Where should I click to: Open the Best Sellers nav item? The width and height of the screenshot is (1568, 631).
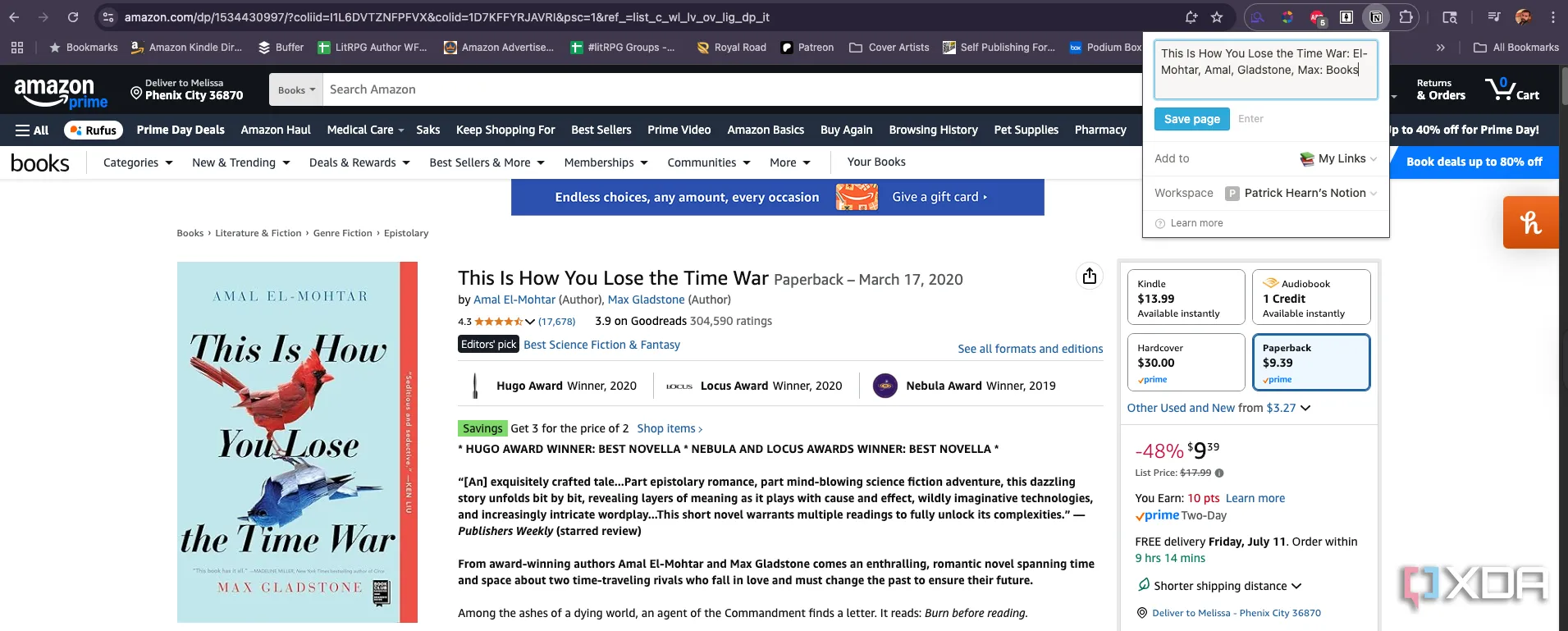coord(601,130)
